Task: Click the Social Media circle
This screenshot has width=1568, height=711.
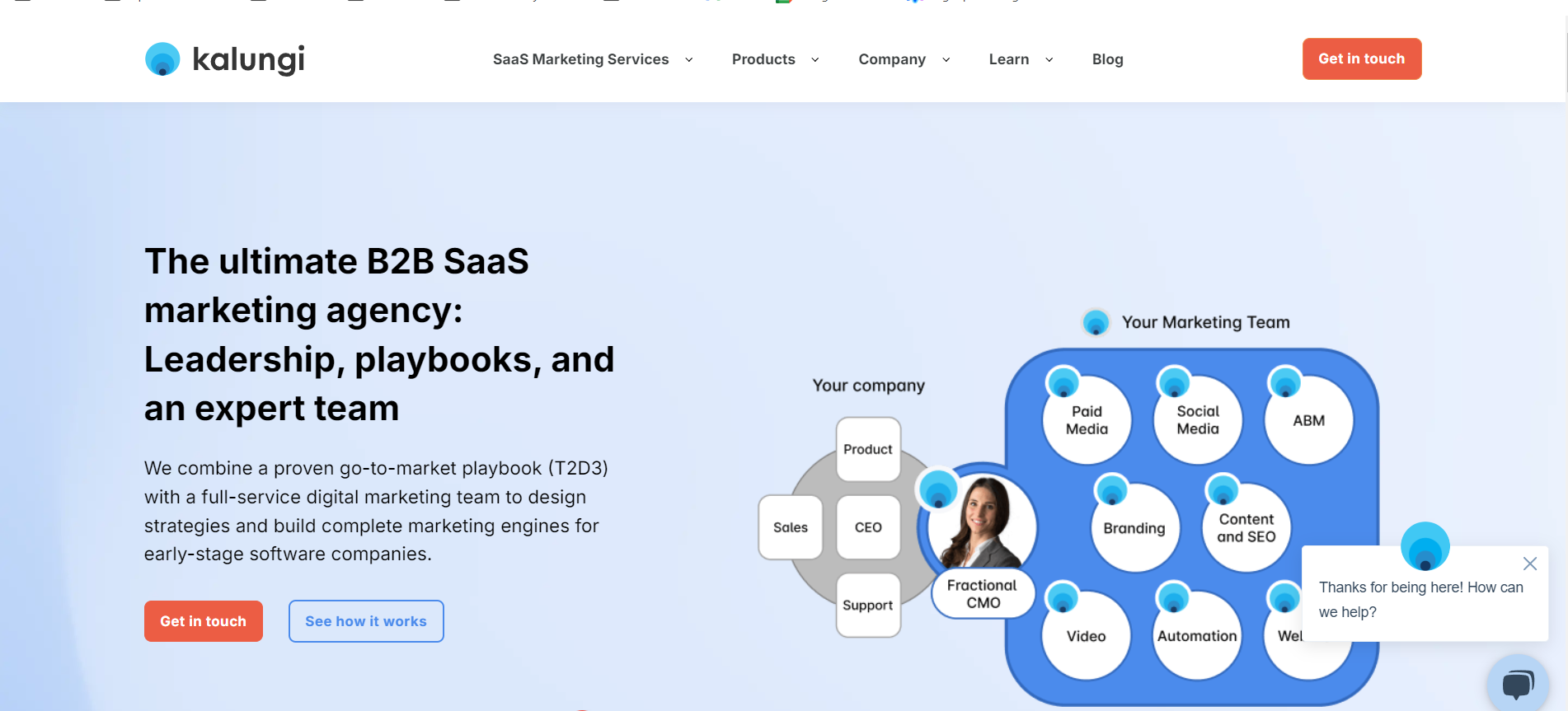Action: pos(1198,420)
